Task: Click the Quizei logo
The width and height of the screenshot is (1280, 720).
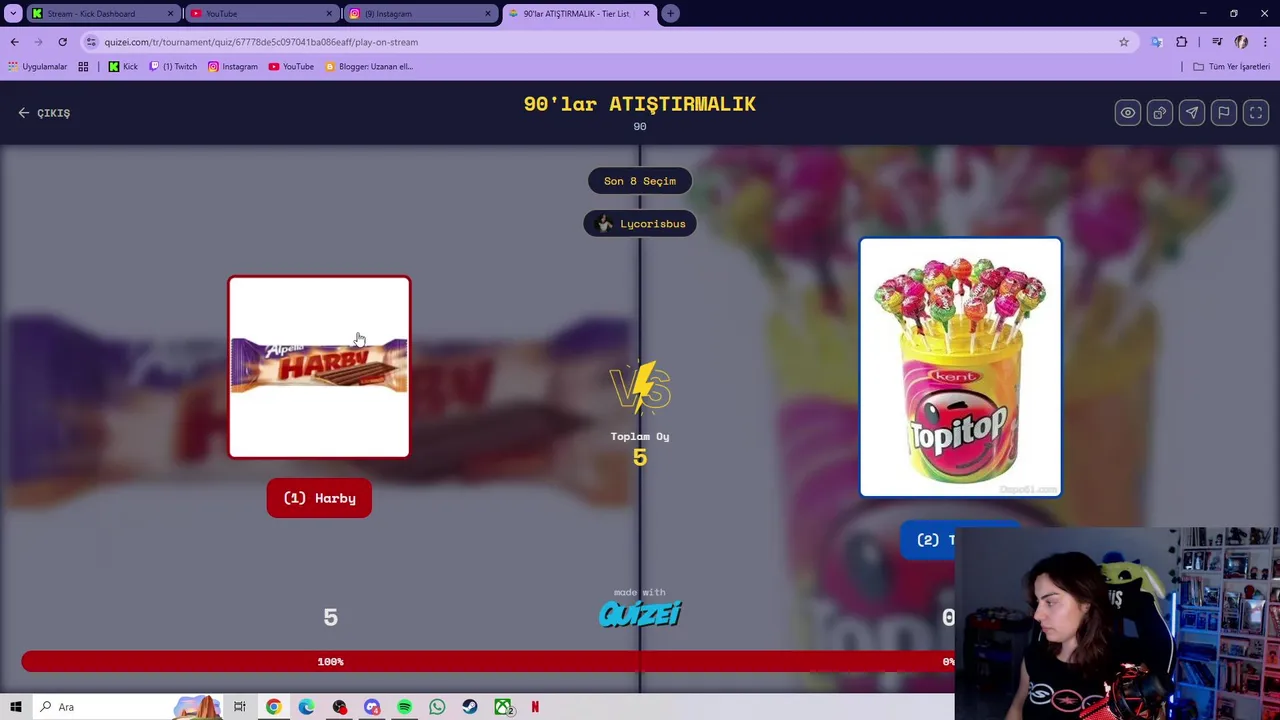Action: click(x=640, y=613)
